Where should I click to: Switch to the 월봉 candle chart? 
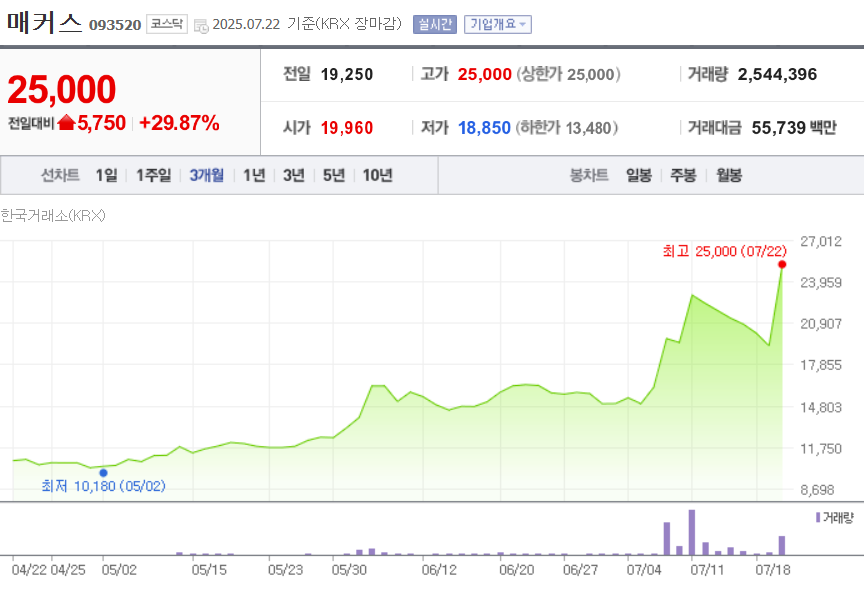[x=729, y=175]
